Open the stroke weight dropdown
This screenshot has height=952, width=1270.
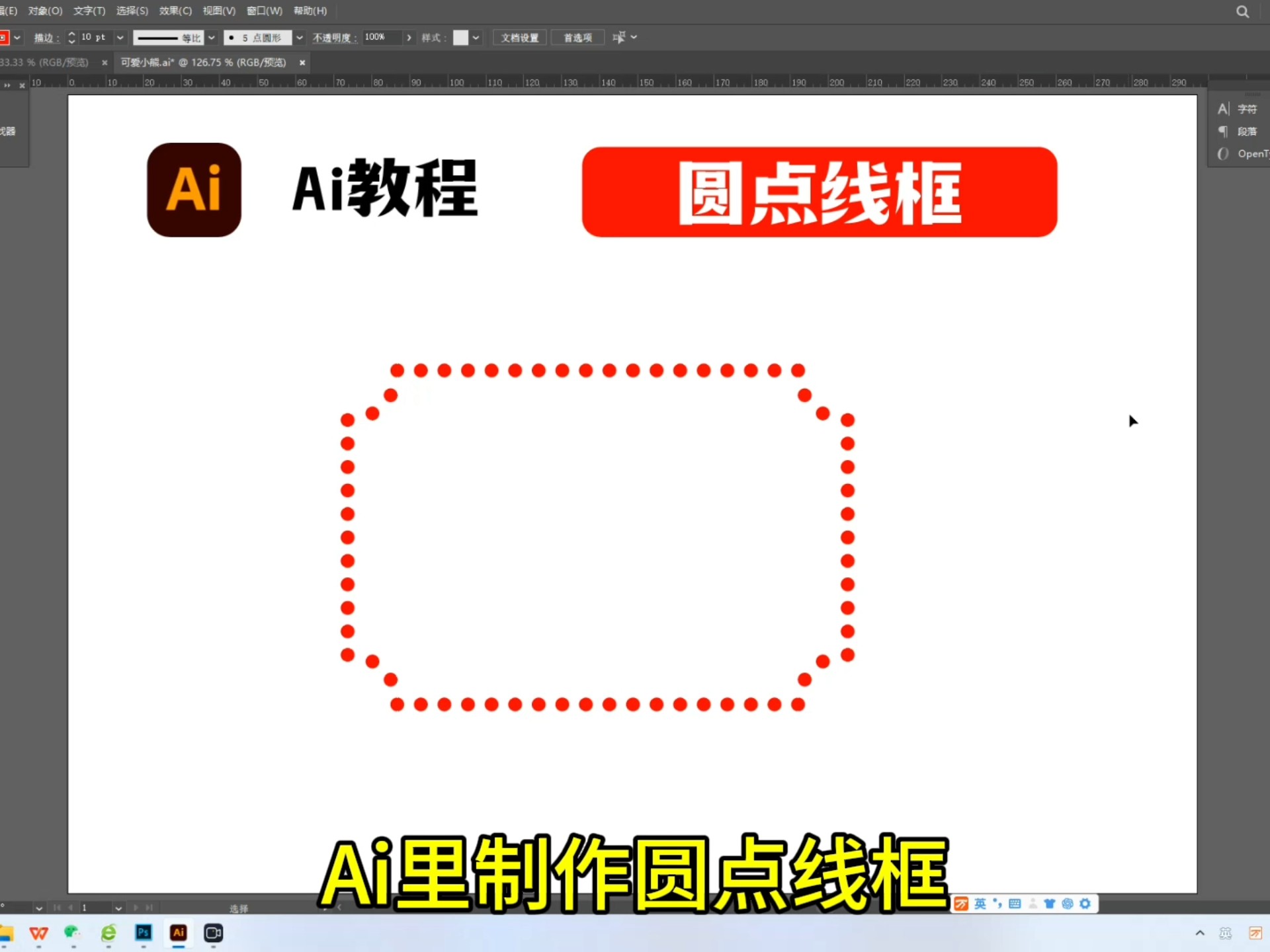(120, 38)
